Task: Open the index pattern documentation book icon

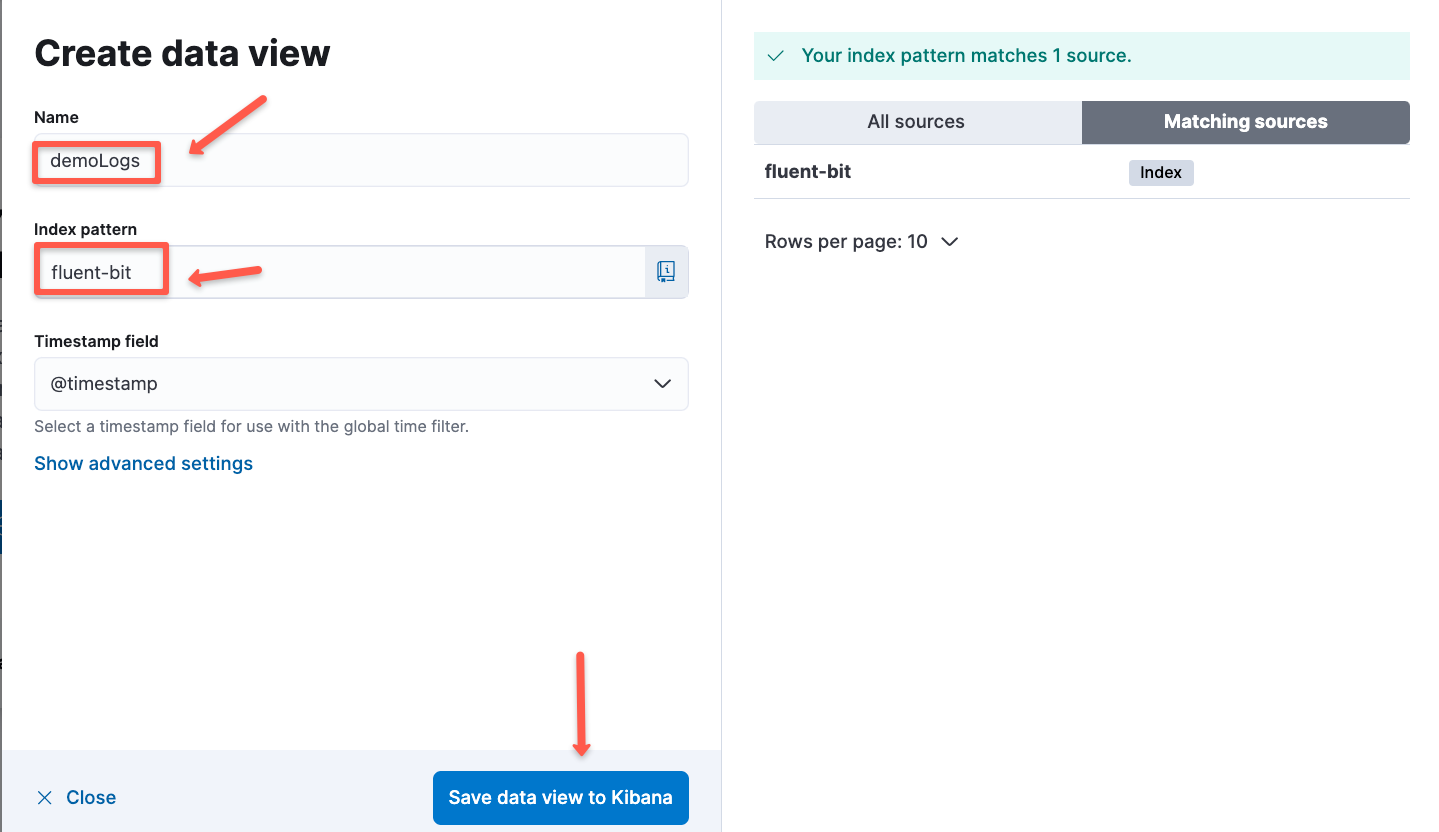Action: coord(666,271)
